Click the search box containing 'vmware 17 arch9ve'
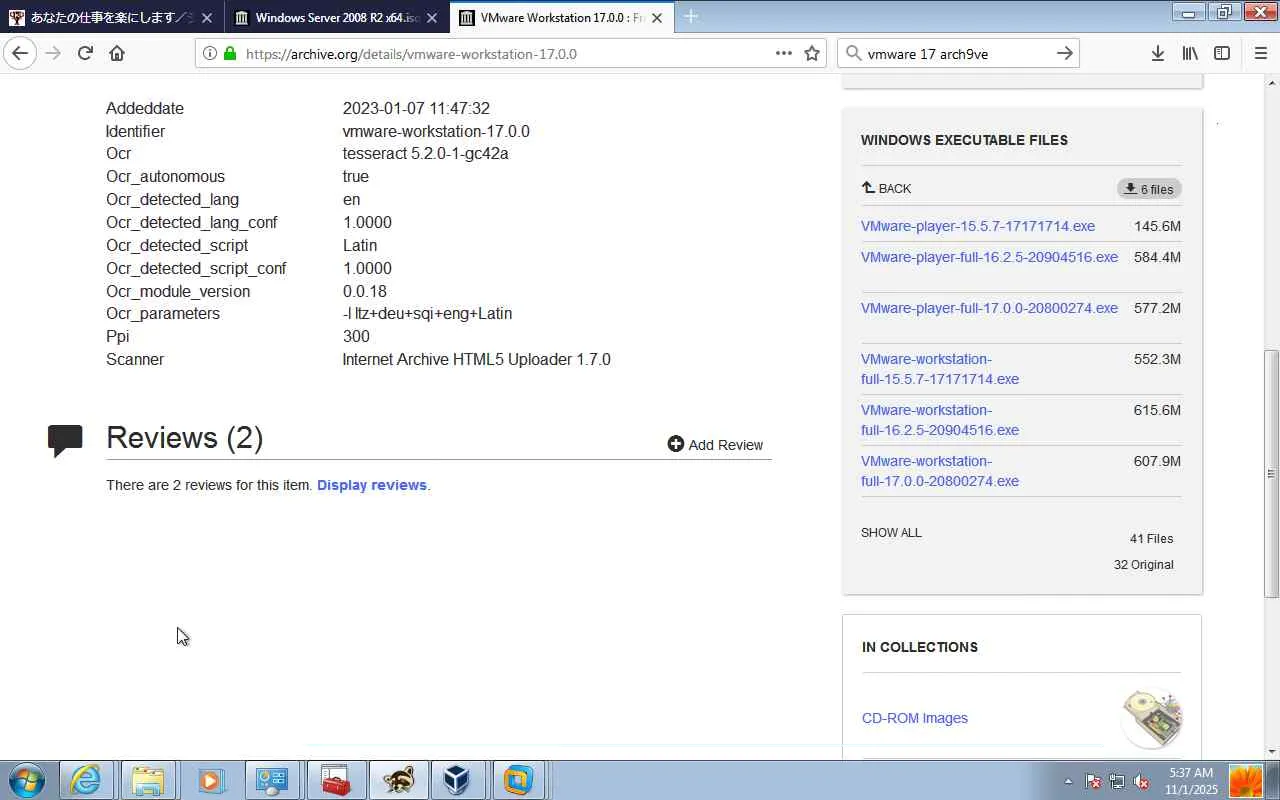Viewport: 1280px width, 800px height. pyautogui.click(x=957, y=54)
